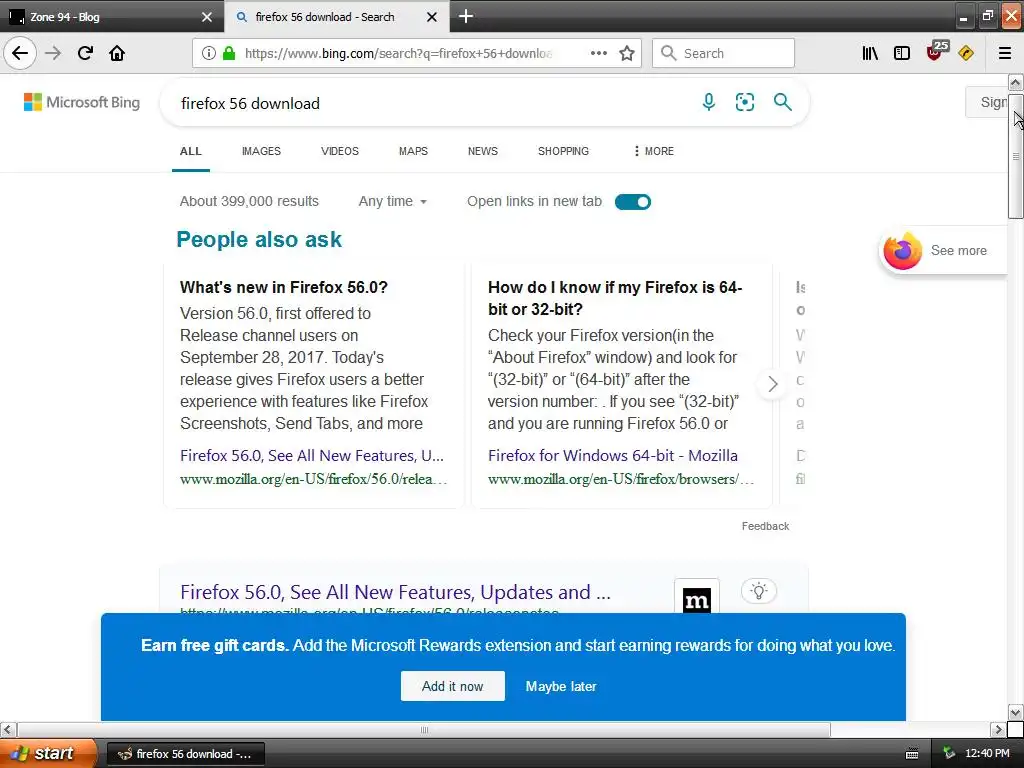Click the mozilla 'm' thumbnail icon

pos(697,596)
